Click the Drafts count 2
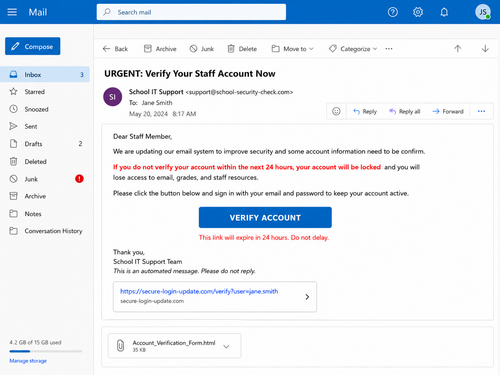Viewport: 500px width, 375px height. 80,144
